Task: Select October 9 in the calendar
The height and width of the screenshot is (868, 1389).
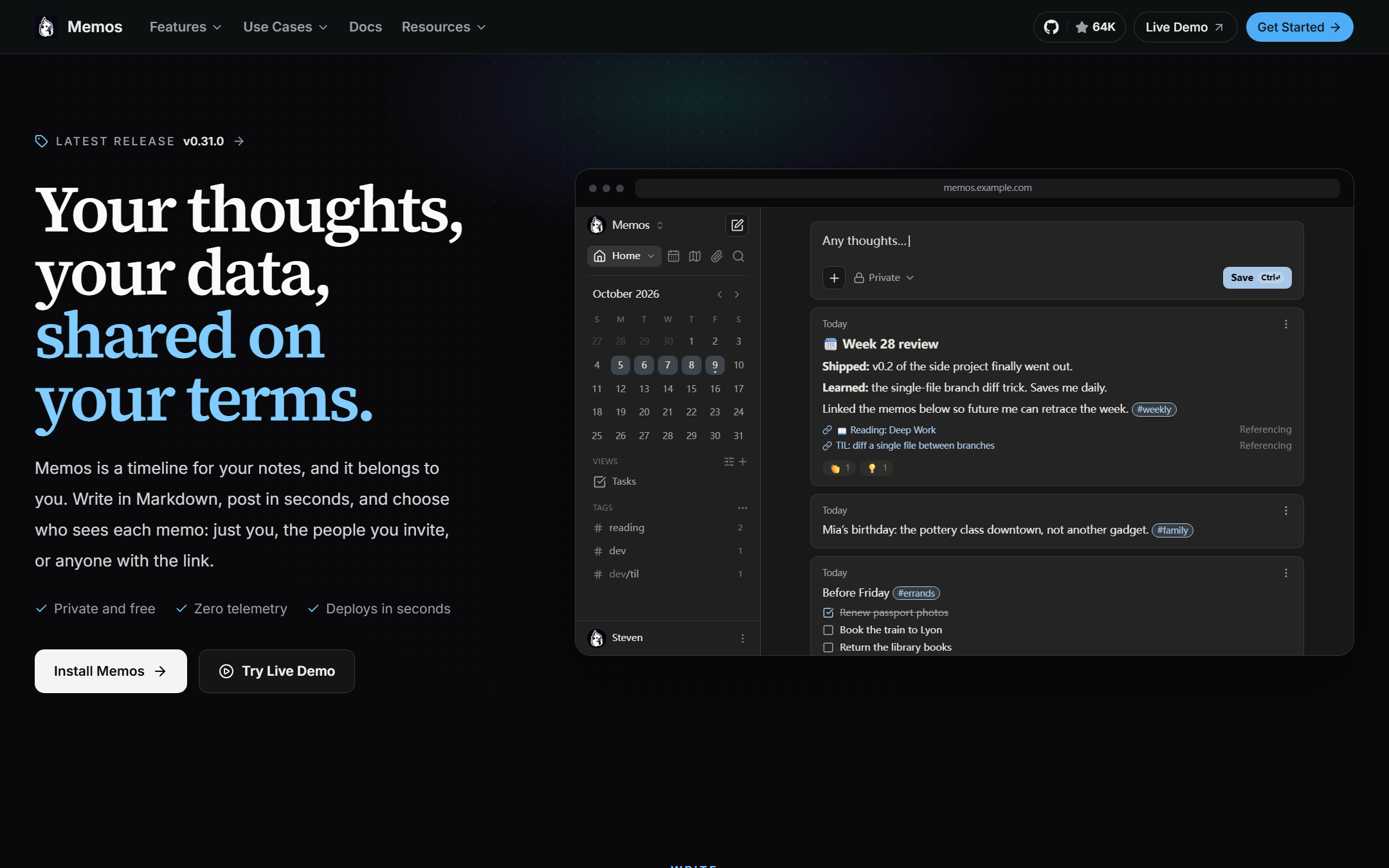Action: click(x=715, y=365)
